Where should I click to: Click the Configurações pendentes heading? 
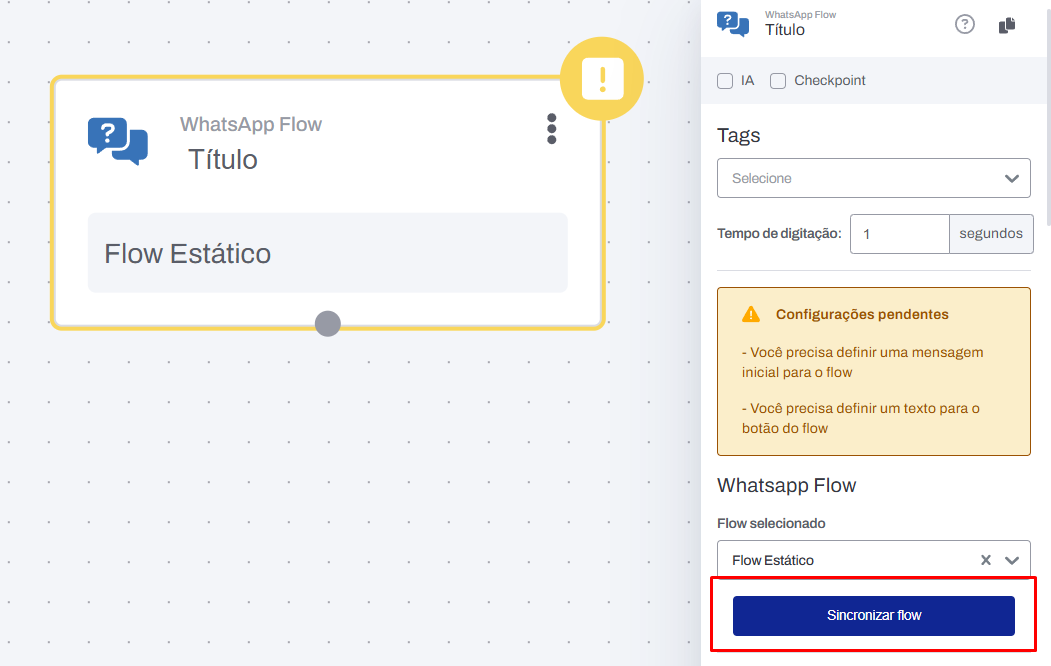(862, 314)
